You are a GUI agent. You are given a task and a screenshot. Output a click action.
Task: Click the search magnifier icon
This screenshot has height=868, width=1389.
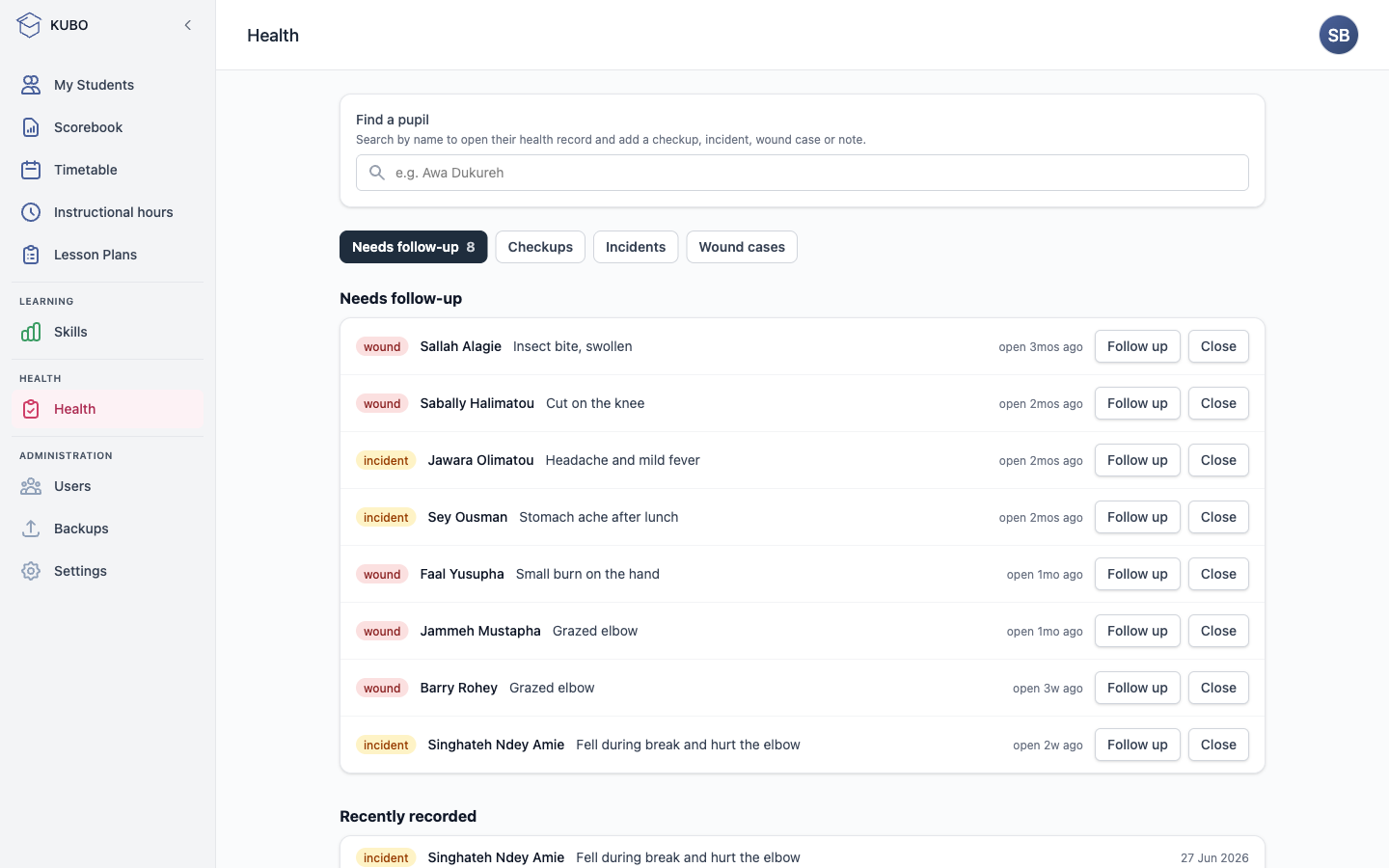(x=377, y=173)
